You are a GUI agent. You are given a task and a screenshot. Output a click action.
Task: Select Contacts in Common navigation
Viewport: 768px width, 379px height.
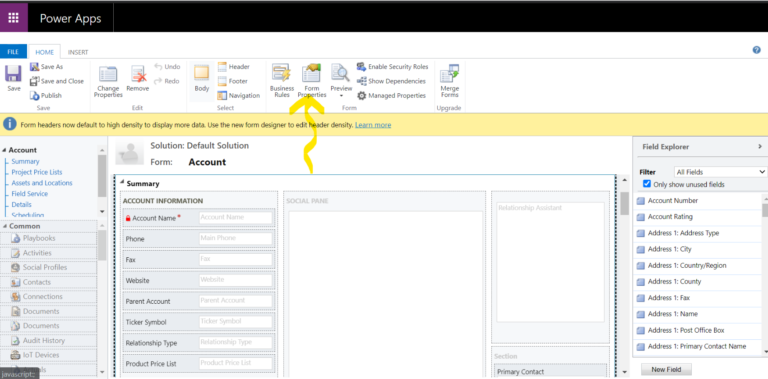[48, 282]
